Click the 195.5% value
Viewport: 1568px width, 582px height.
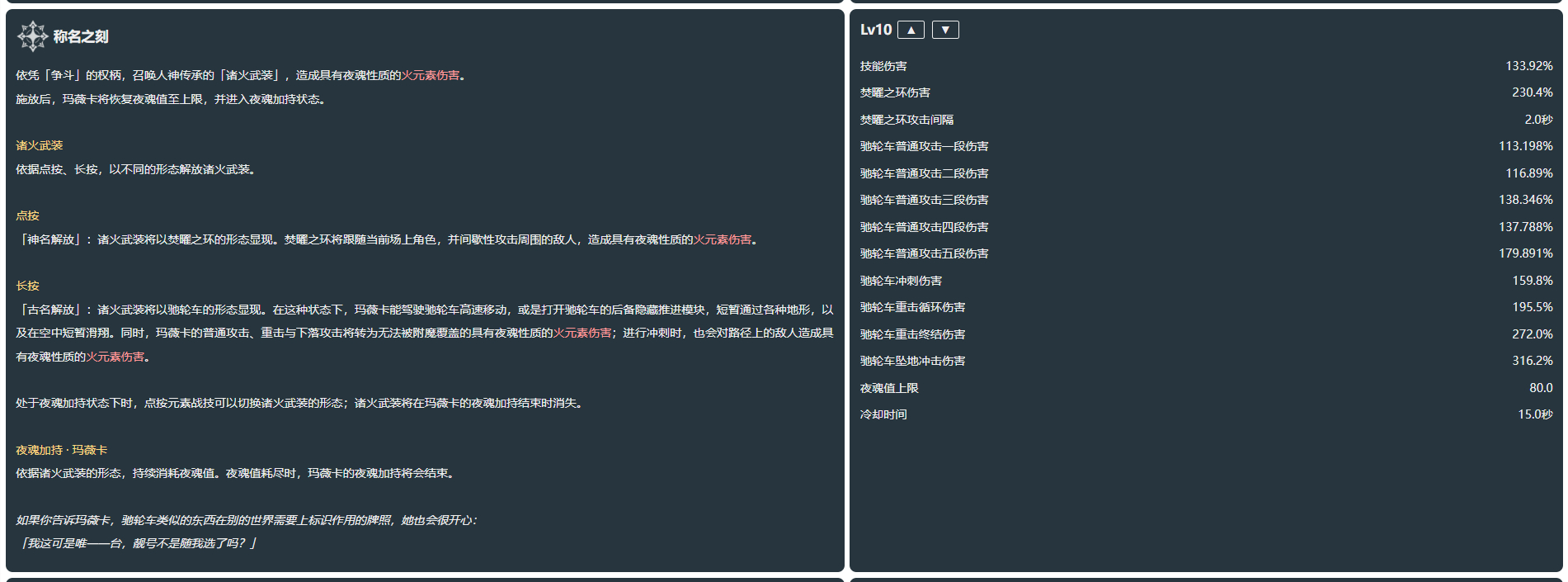(x=1533, y=307)
